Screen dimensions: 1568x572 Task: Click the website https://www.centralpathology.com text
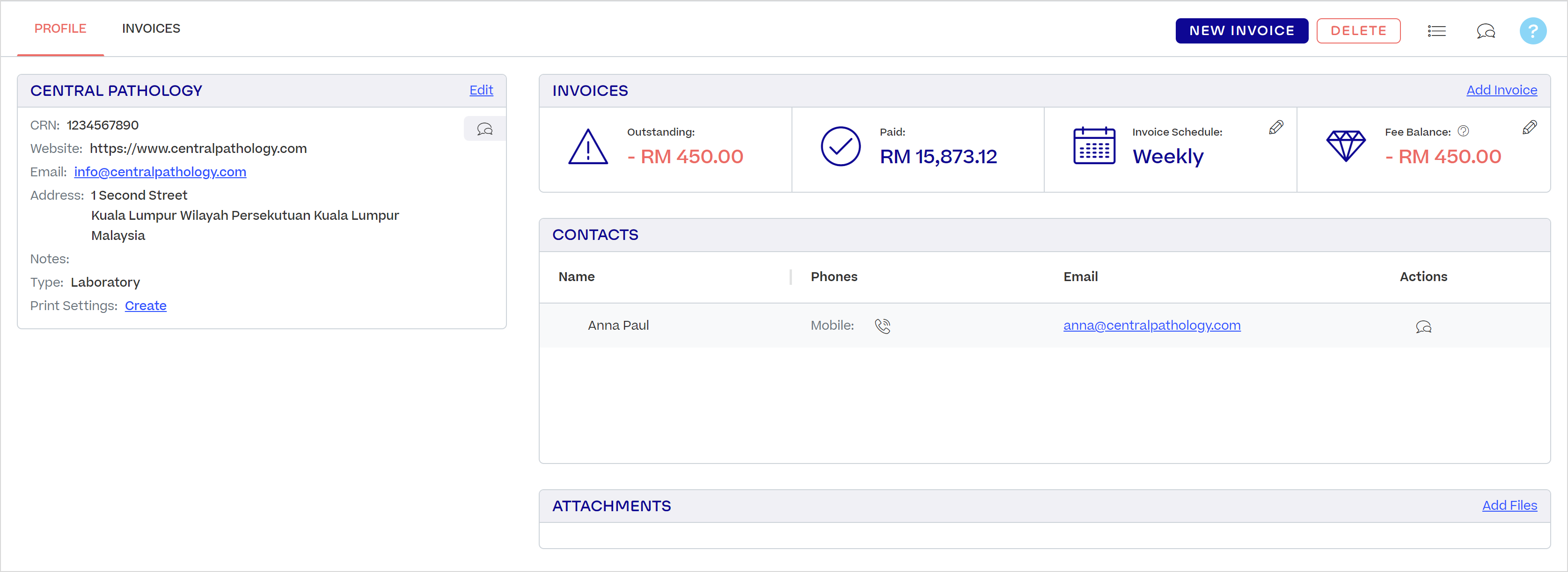198,149
